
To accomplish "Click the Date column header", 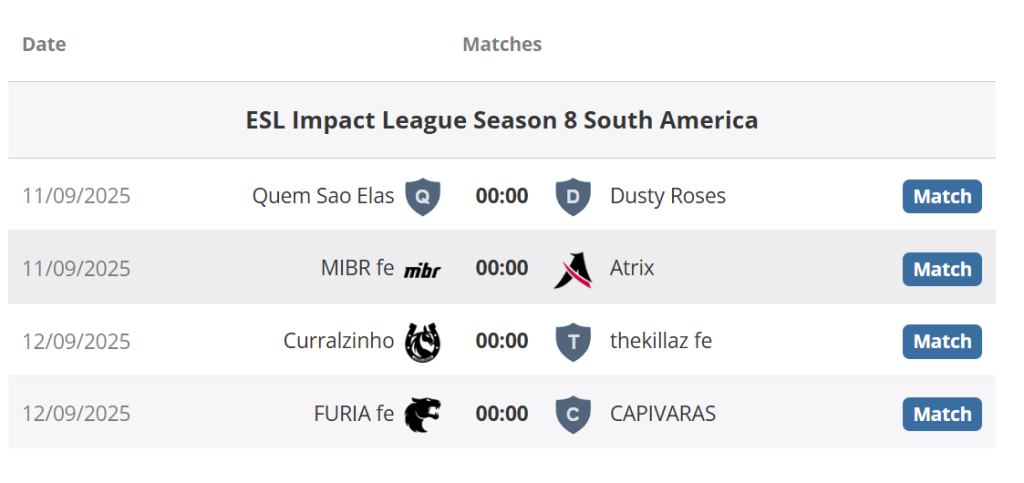I will [x=44, y=44].
